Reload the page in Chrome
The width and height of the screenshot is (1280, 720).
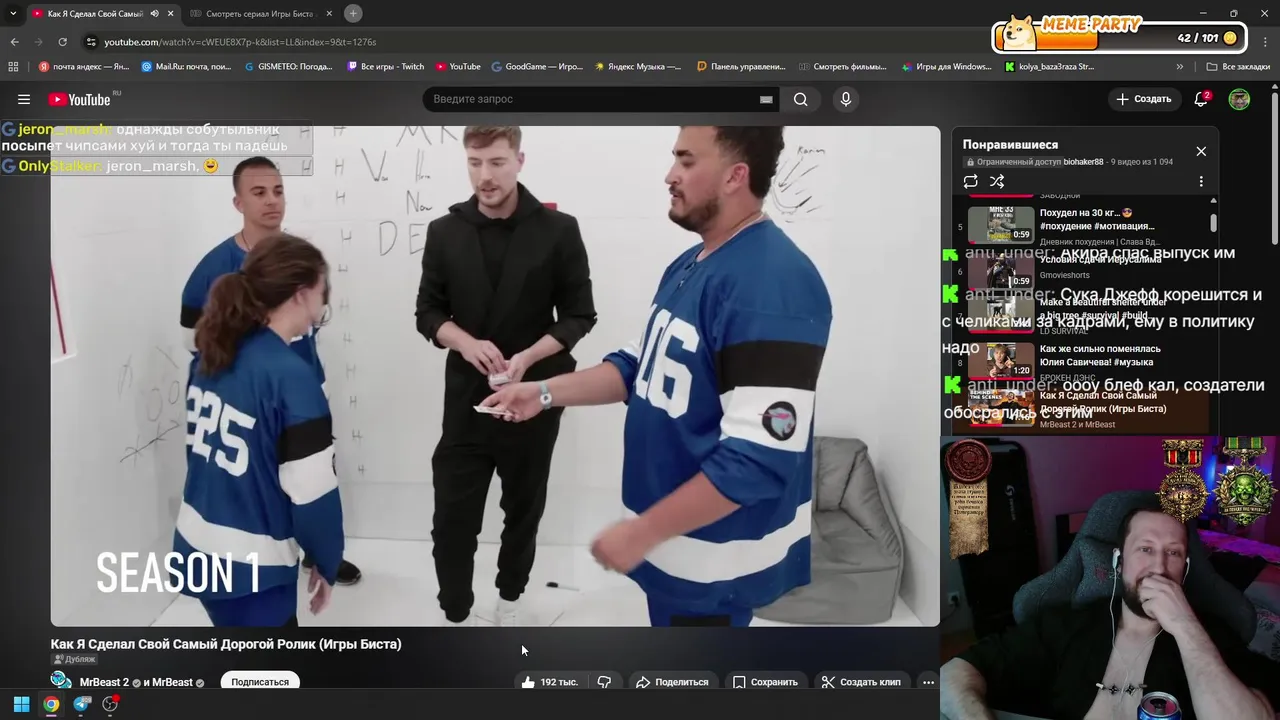[62, 42]
